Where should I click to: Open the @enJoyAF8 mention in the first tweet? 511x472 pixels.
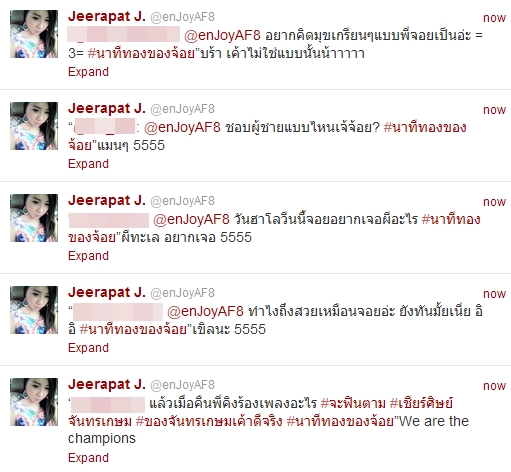pyautogui.click(x=222, y=35)
